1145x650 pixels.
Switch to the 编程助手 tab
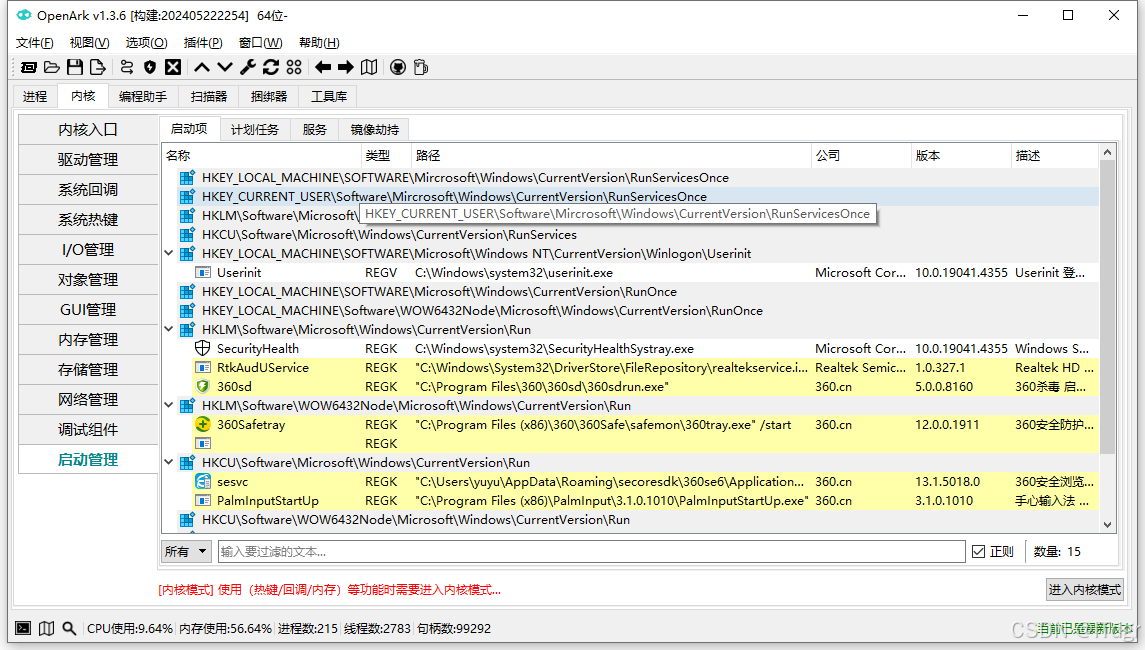tap(142, 96)
